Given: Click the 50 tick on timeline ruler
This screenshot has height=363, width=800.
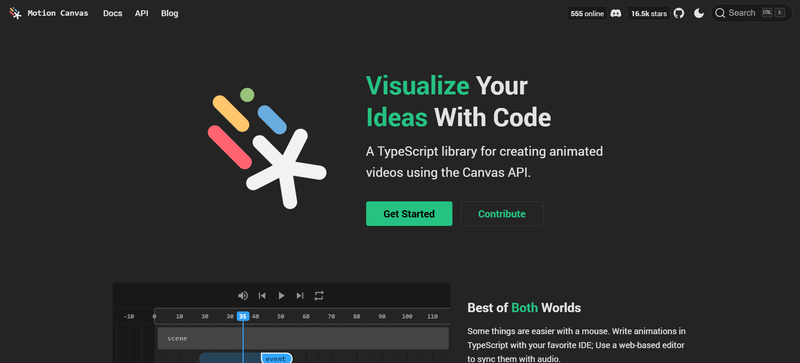Looking at the screenshot, I should [x=281, y=317].
